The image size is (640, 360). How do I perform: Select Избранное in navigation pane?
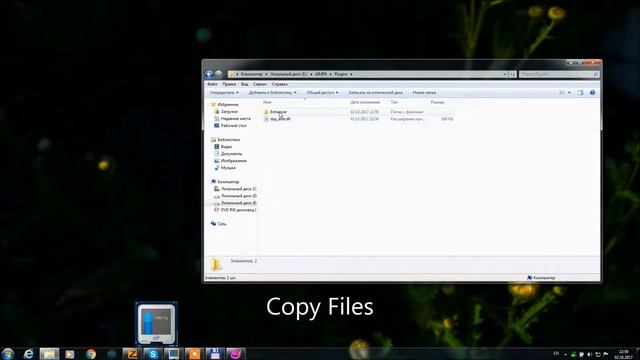pyautogui.click(x=227, y=104)
